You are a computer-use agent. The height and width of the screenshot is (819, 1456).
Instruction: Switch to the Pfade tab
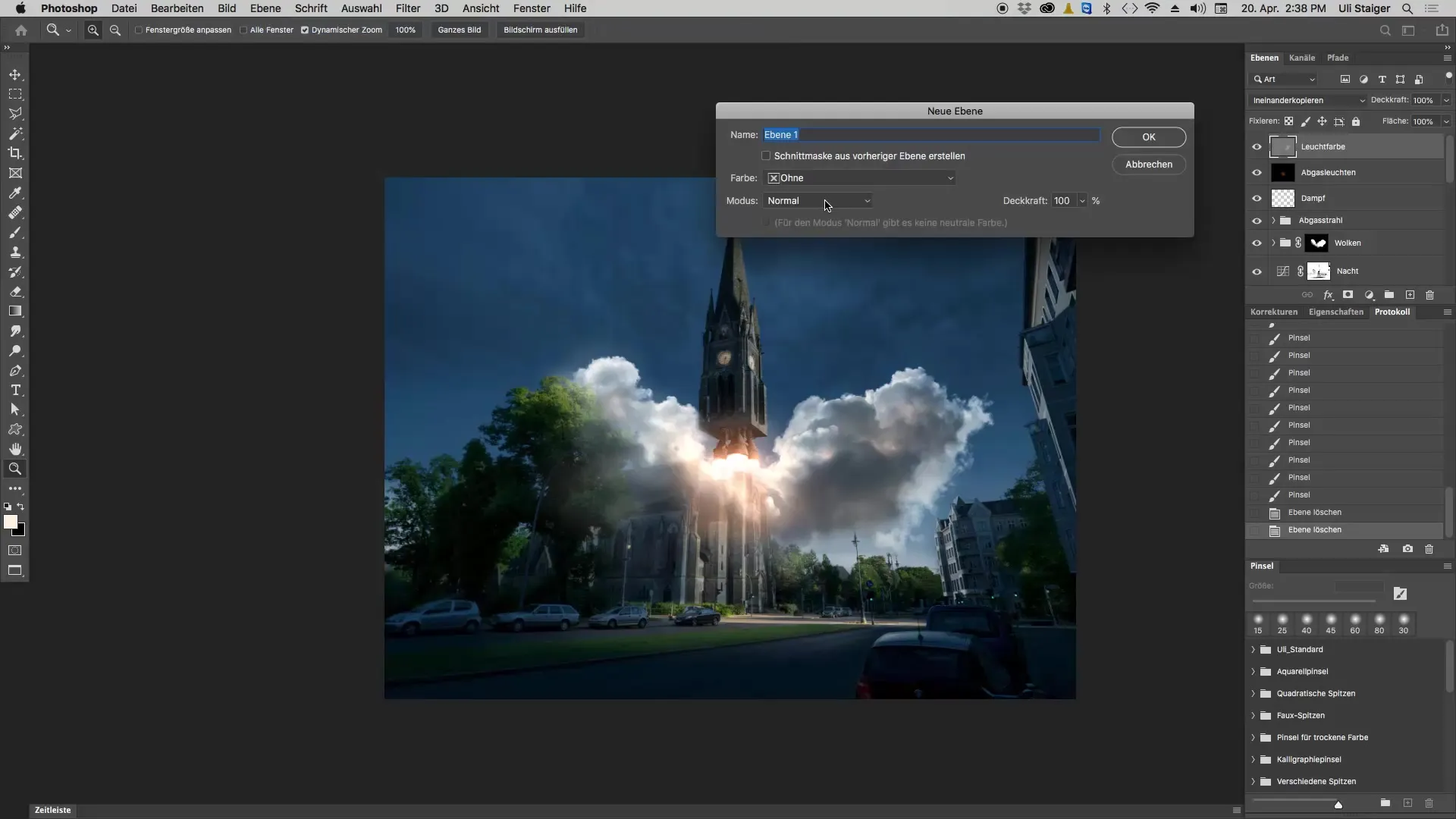pyautogui.click(x=1338, y=58)
